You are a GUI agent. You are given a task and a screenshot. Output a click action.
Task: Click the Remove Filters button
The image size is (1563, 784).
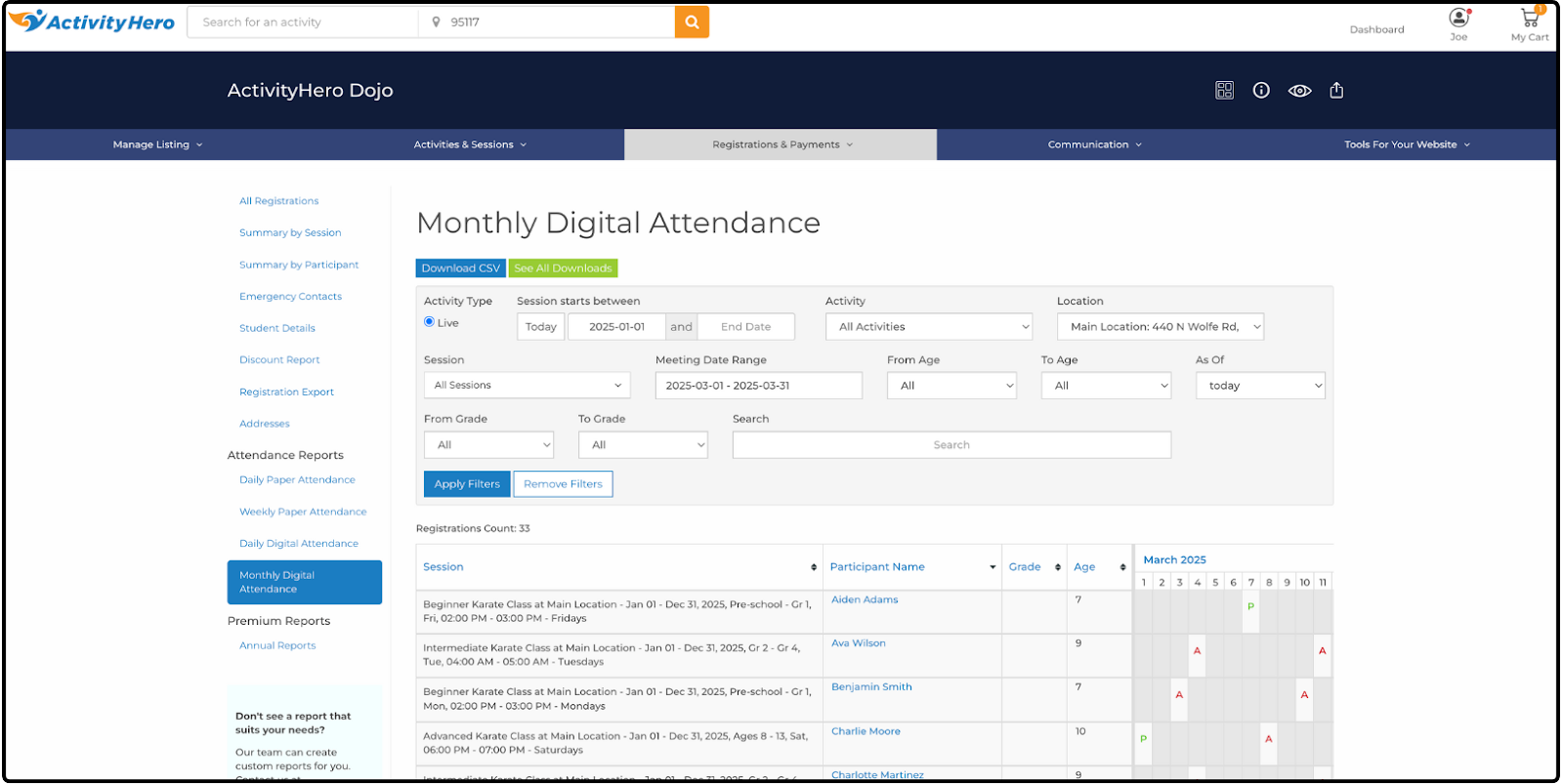[563, 484]
